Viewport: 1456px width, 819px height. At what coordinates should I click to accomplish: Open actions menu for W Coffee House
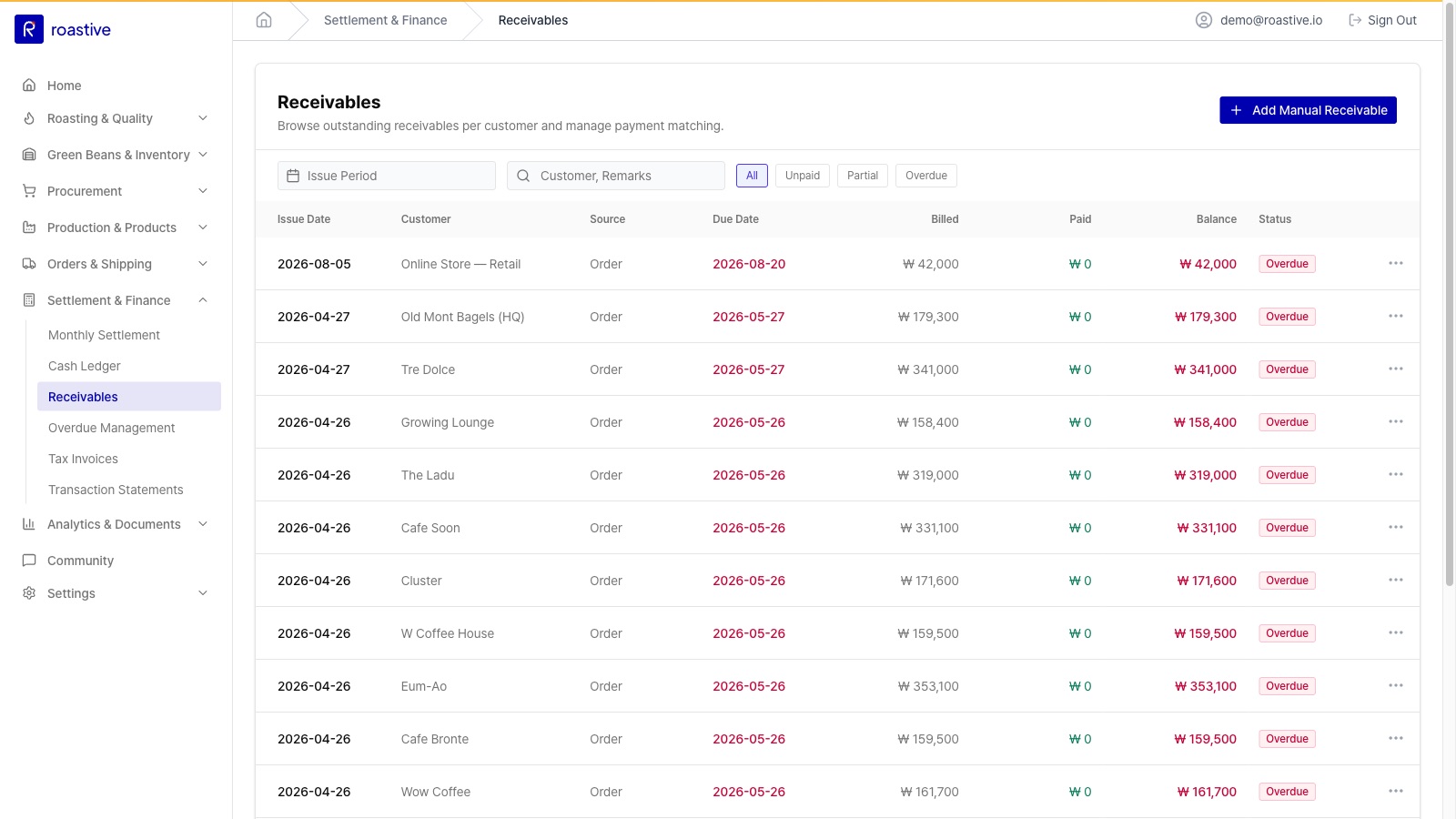pyautogui.click(x=1396, y=632)
